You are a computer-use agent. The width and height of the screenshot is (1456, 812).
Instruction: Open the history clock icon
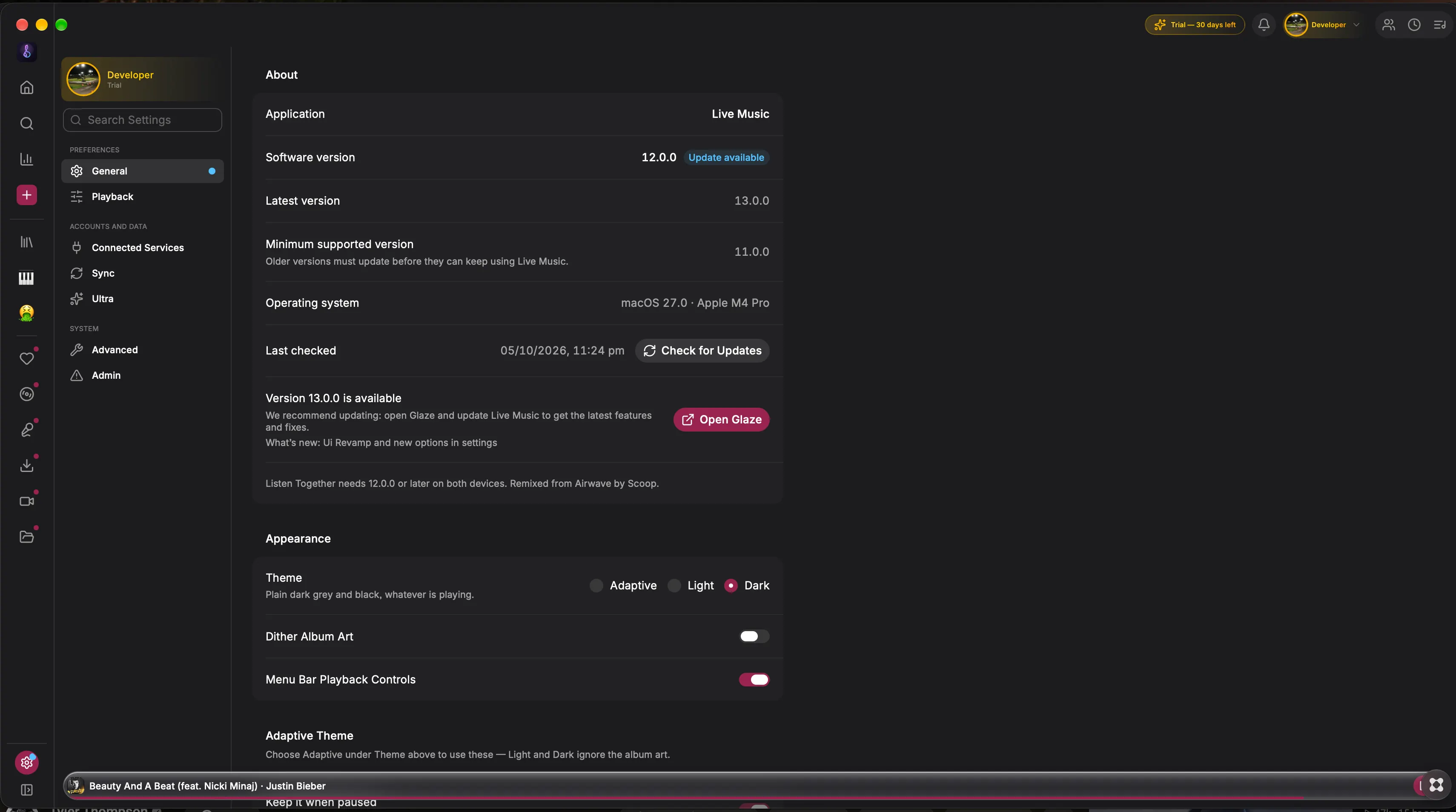point(1414,24)
